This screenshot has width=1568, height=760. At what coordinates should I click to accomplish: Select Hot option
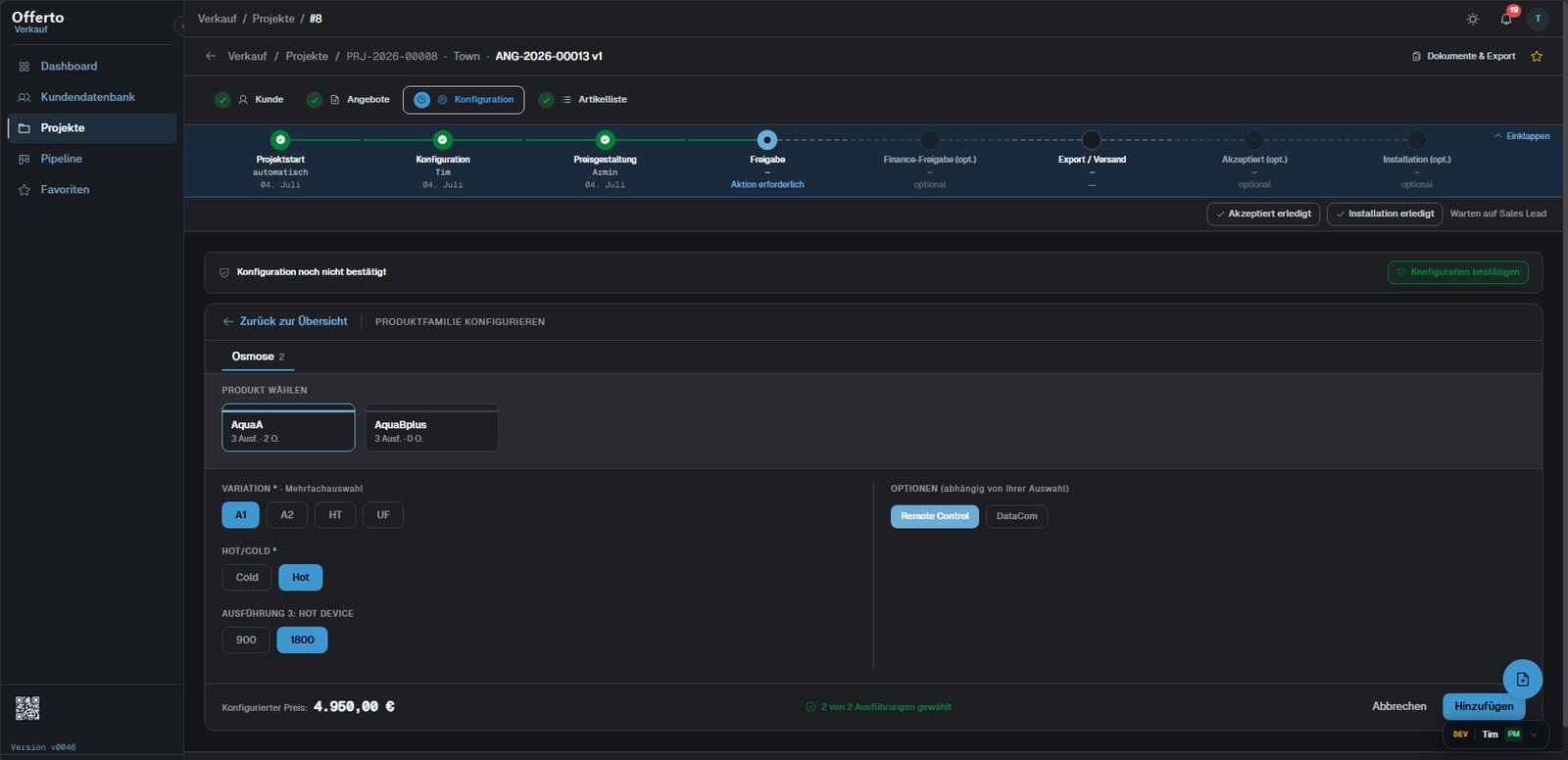pyautogui.click(x=301, y=578)
